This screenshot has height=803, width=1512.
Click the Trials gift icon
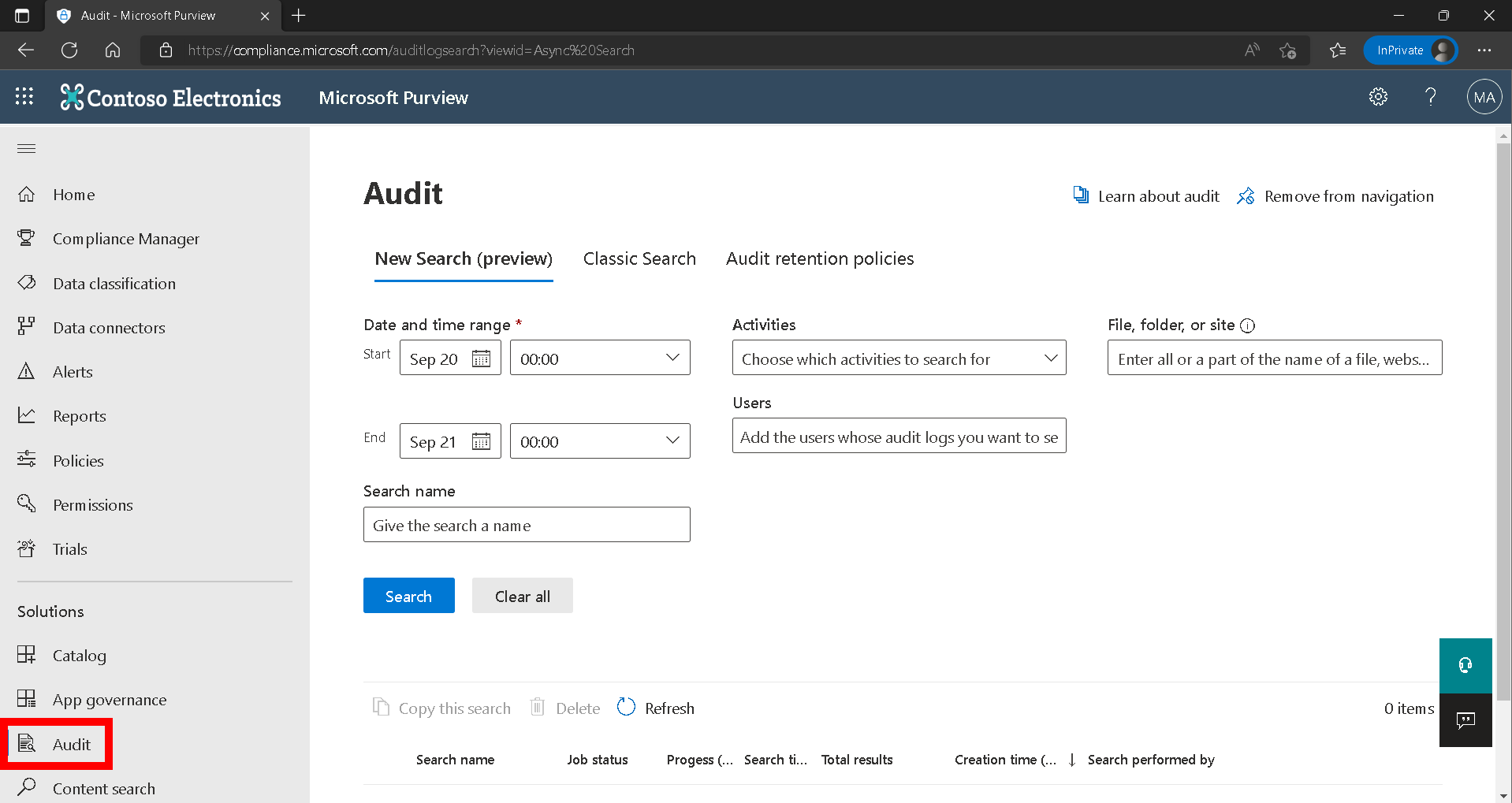27,548
